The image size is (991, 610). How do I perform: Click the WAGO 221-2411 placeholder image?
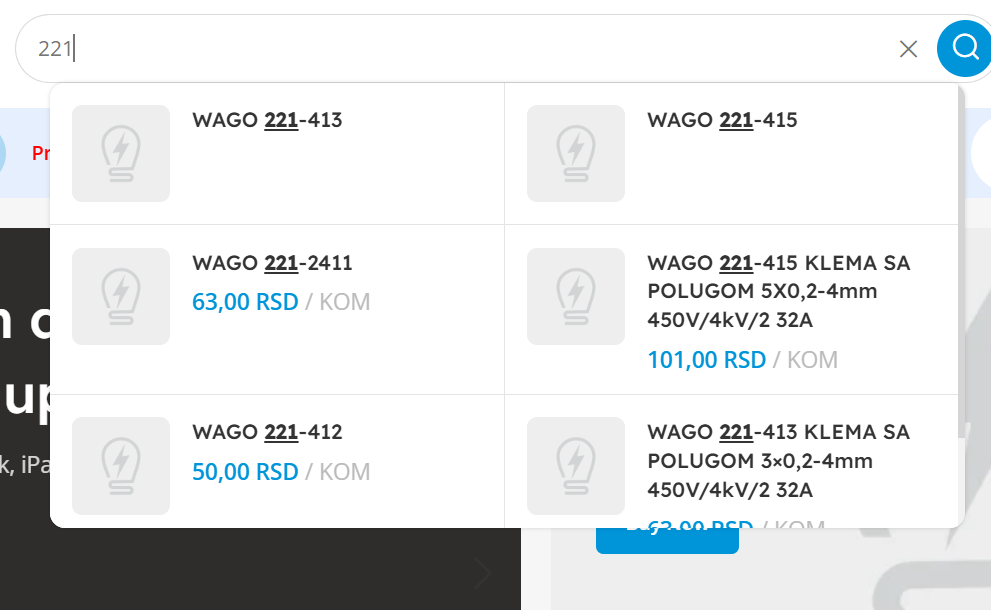(x=121, y=296)
